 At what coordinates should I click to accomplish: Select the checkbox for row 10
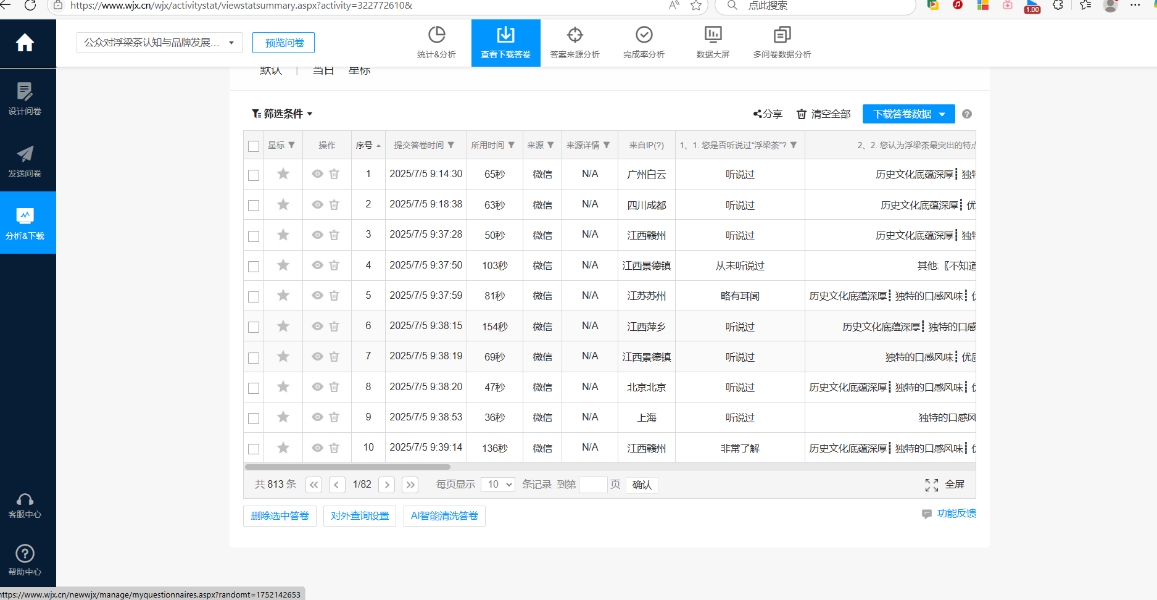pos(254,449)
